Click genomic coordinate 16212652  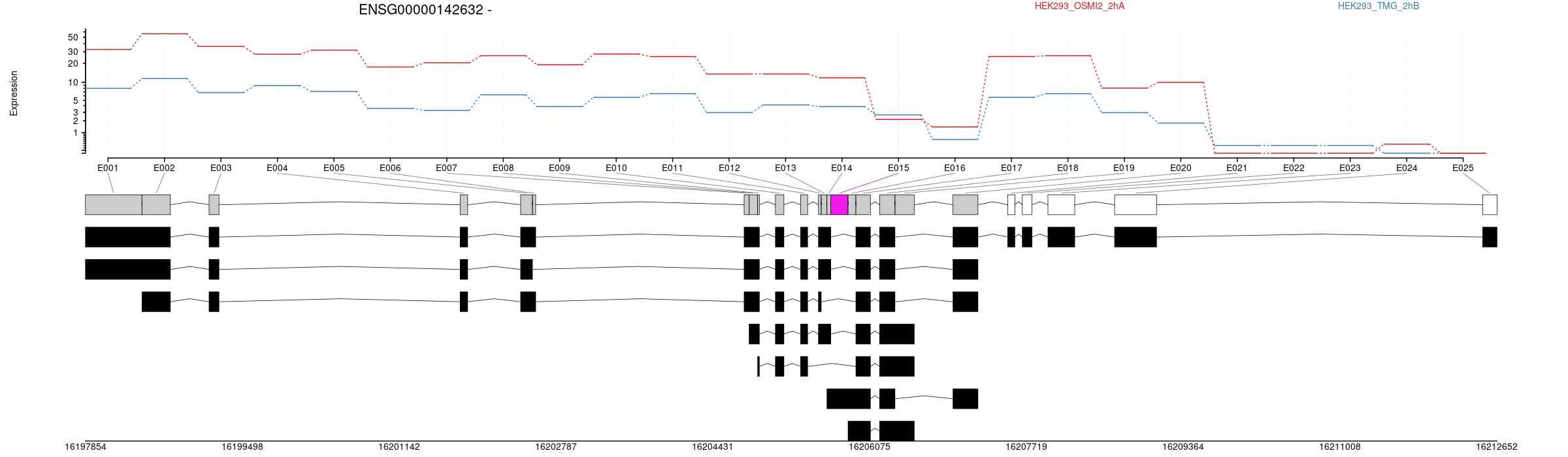point(1497,447)
